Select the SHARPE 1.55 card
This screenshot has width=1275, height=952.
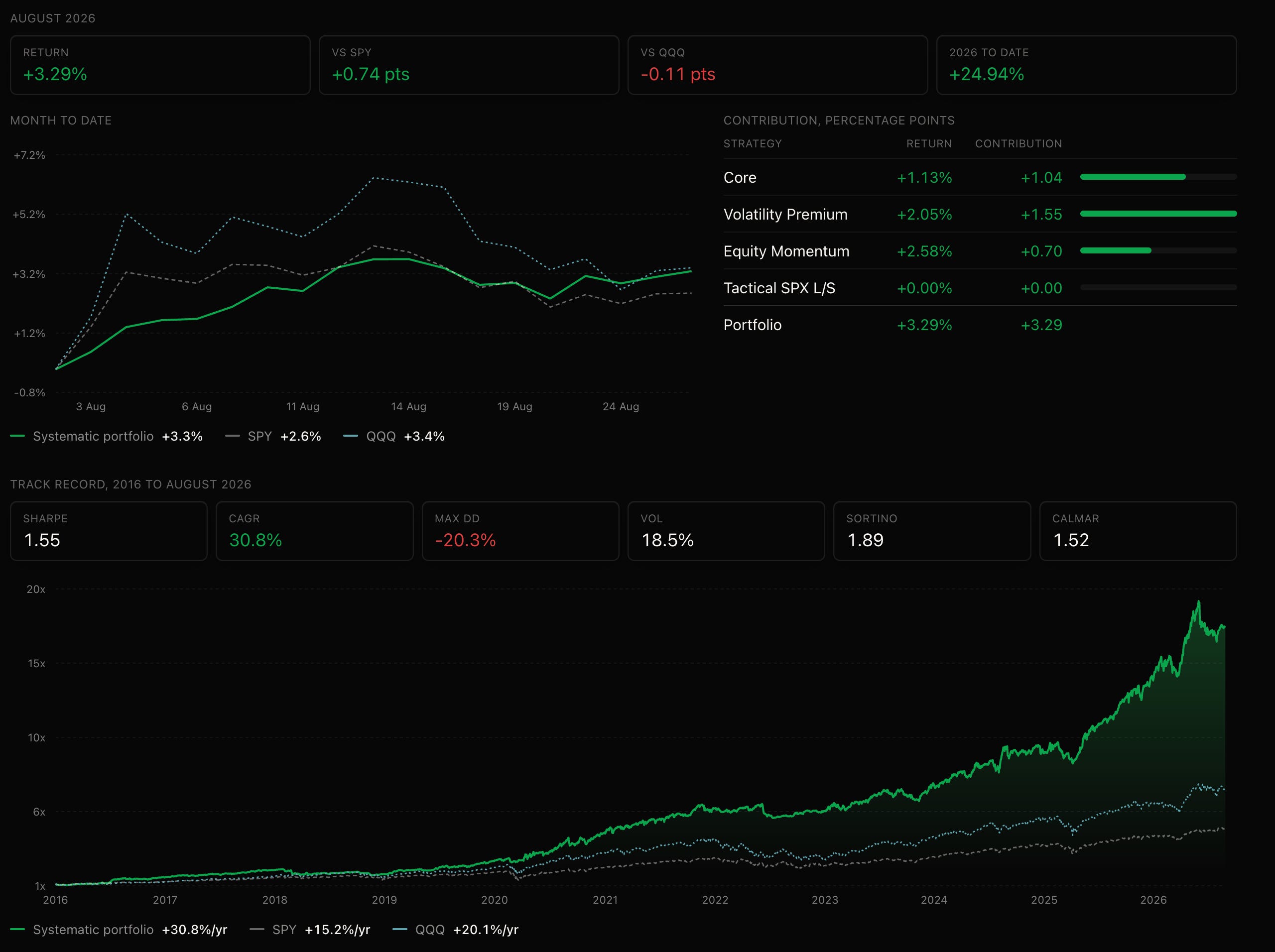(109, 531)
